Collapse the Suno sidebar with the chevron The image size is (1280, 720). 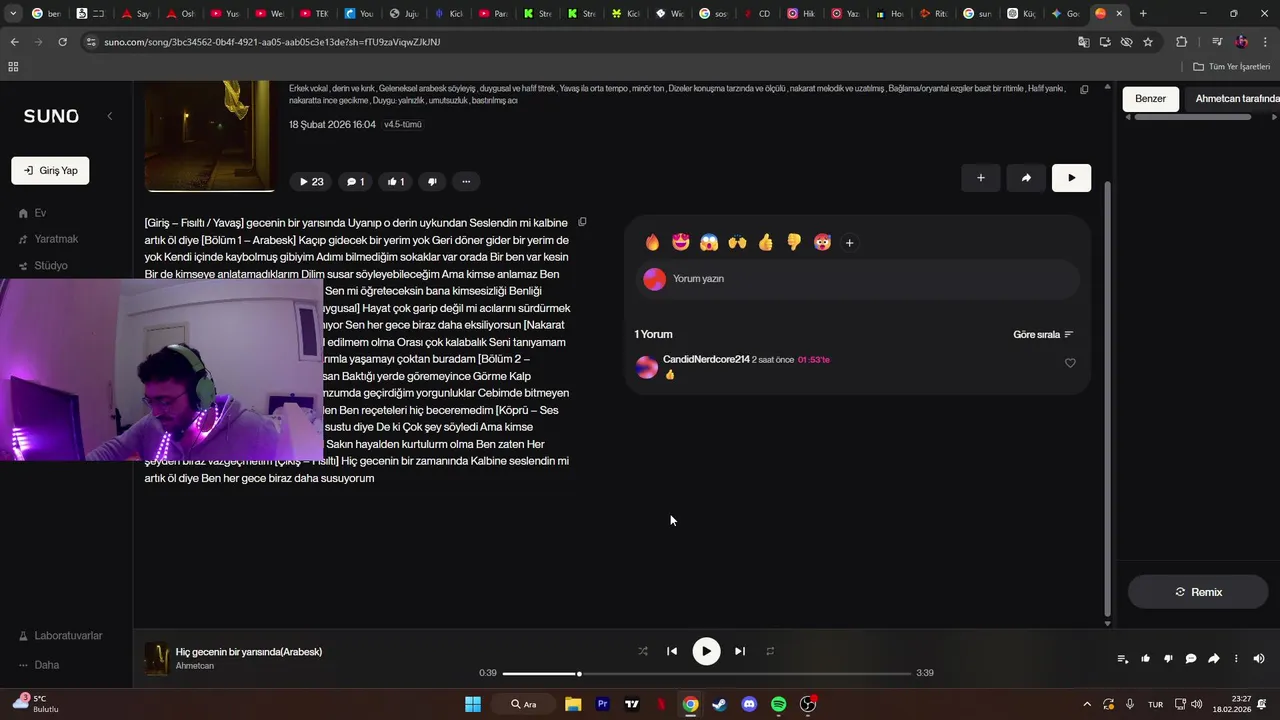(110, 116)
